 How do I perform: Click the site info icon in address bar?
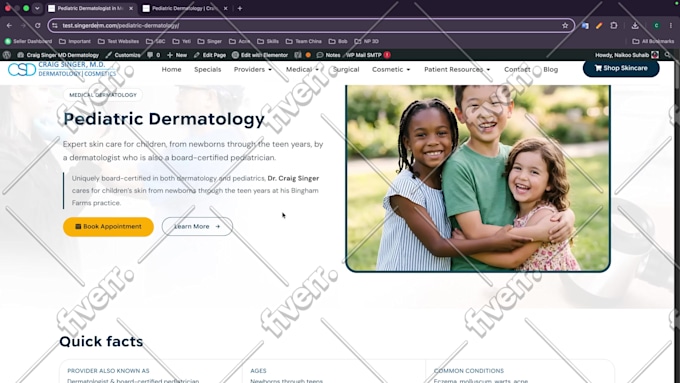55,26
